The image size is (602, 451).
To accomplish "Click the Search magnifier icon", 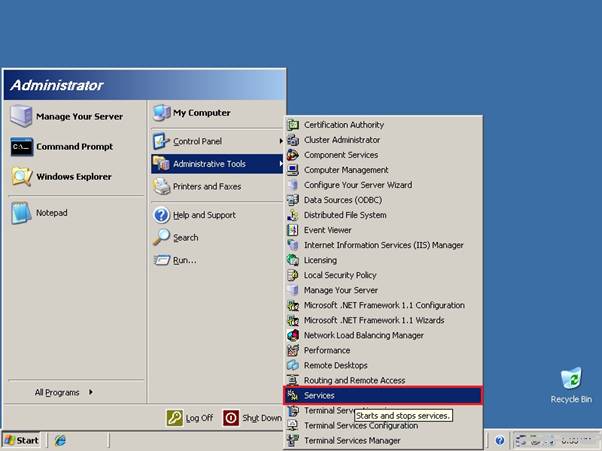I will click(x=161, y=237).
